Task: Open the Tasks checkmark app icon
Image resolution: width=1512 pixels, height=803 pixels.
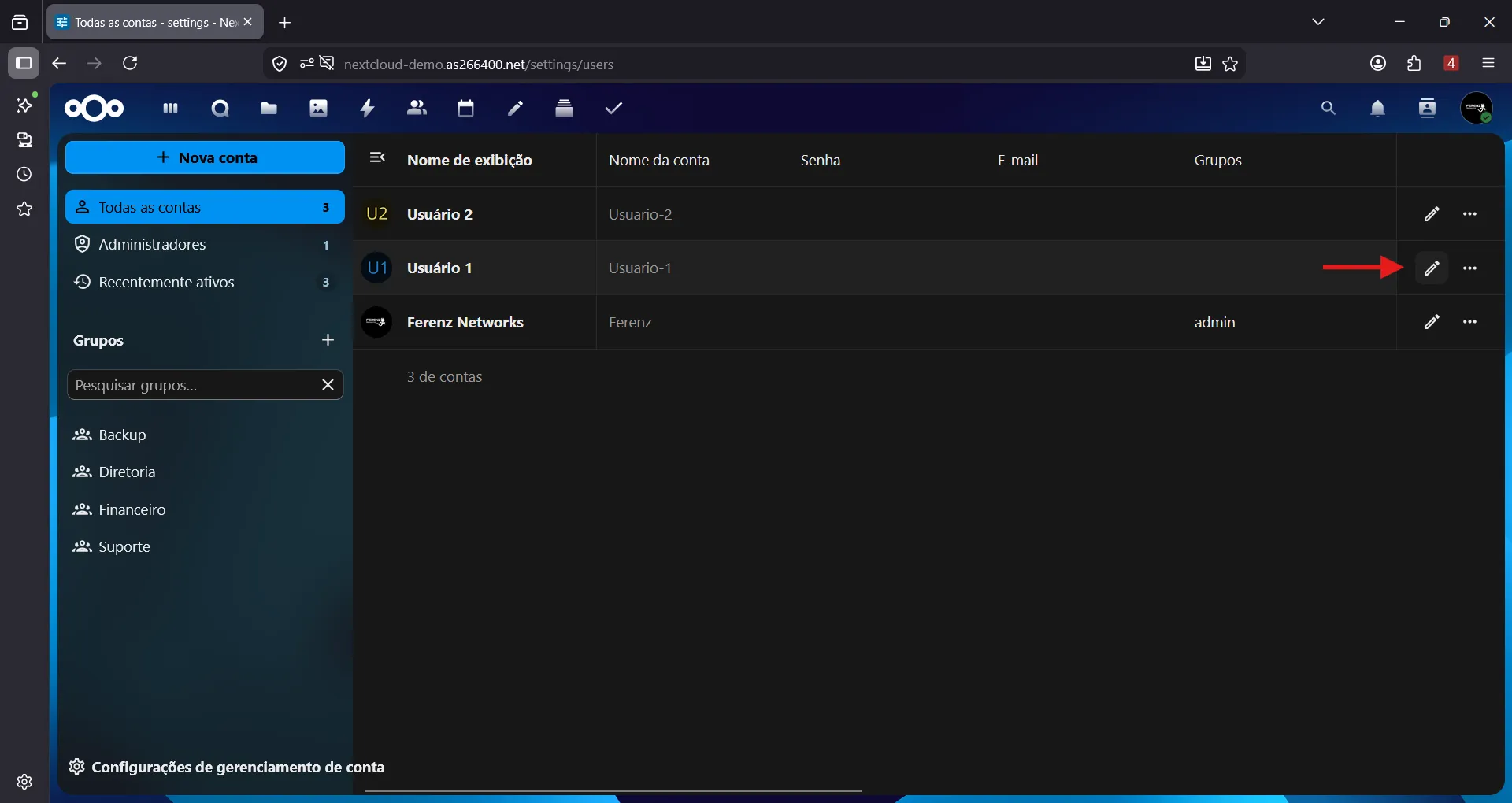Action: click(614, 109)
